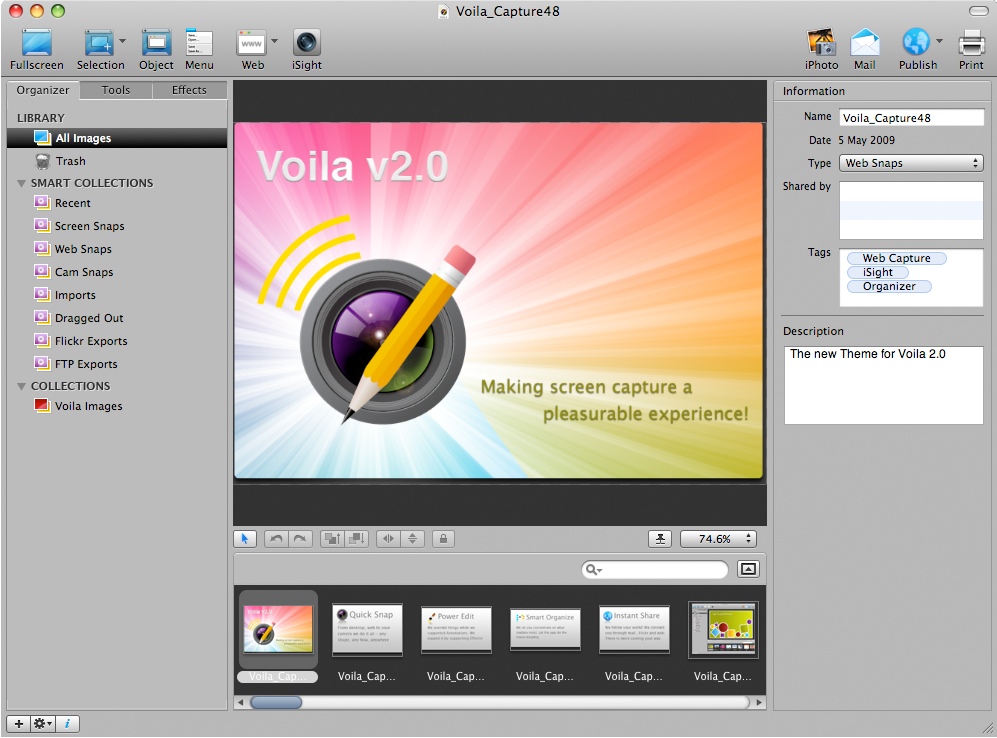
Task: Open the Trash in the library
Action: [x=117, y=161]
